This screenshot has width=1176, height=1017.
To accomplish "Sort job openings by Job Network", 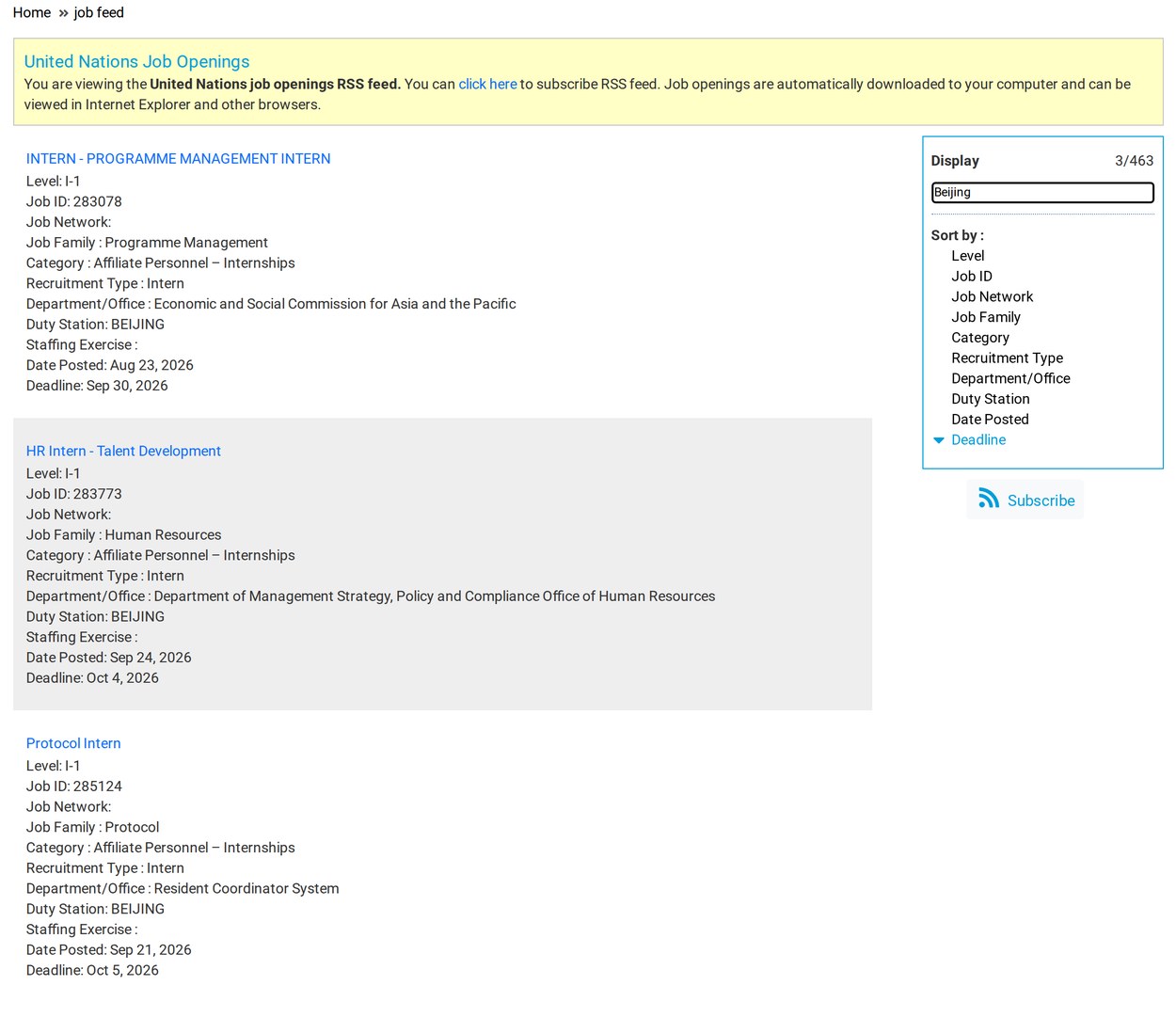I will coord(992,297).
